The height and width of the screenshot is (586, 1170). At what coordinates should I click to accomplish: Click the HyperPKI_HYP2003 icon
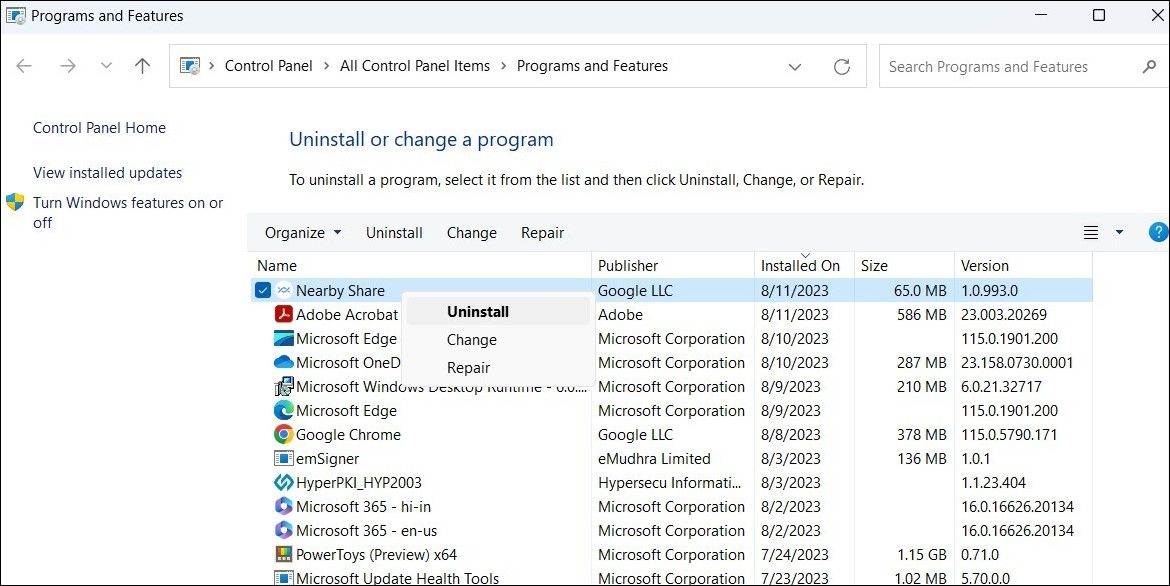click(283, 482)
